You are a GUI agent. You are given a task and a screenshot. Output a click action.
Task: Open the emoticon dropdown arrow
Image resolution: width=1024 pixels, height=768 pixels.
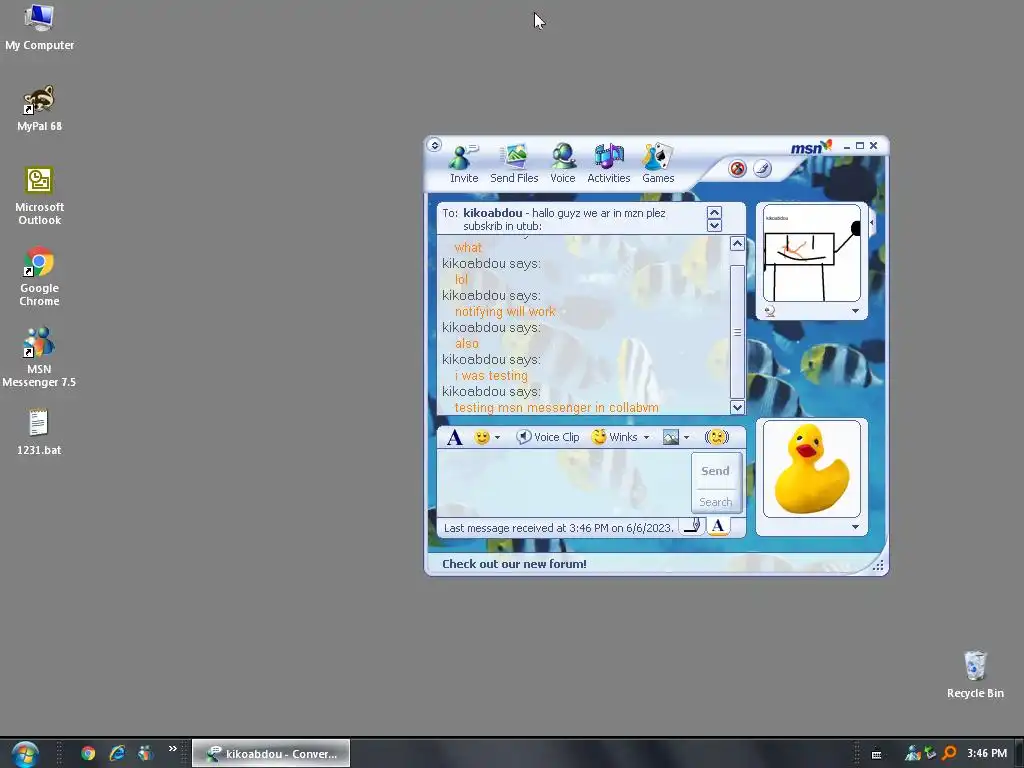pyautogui.click(x=497, y=438)
